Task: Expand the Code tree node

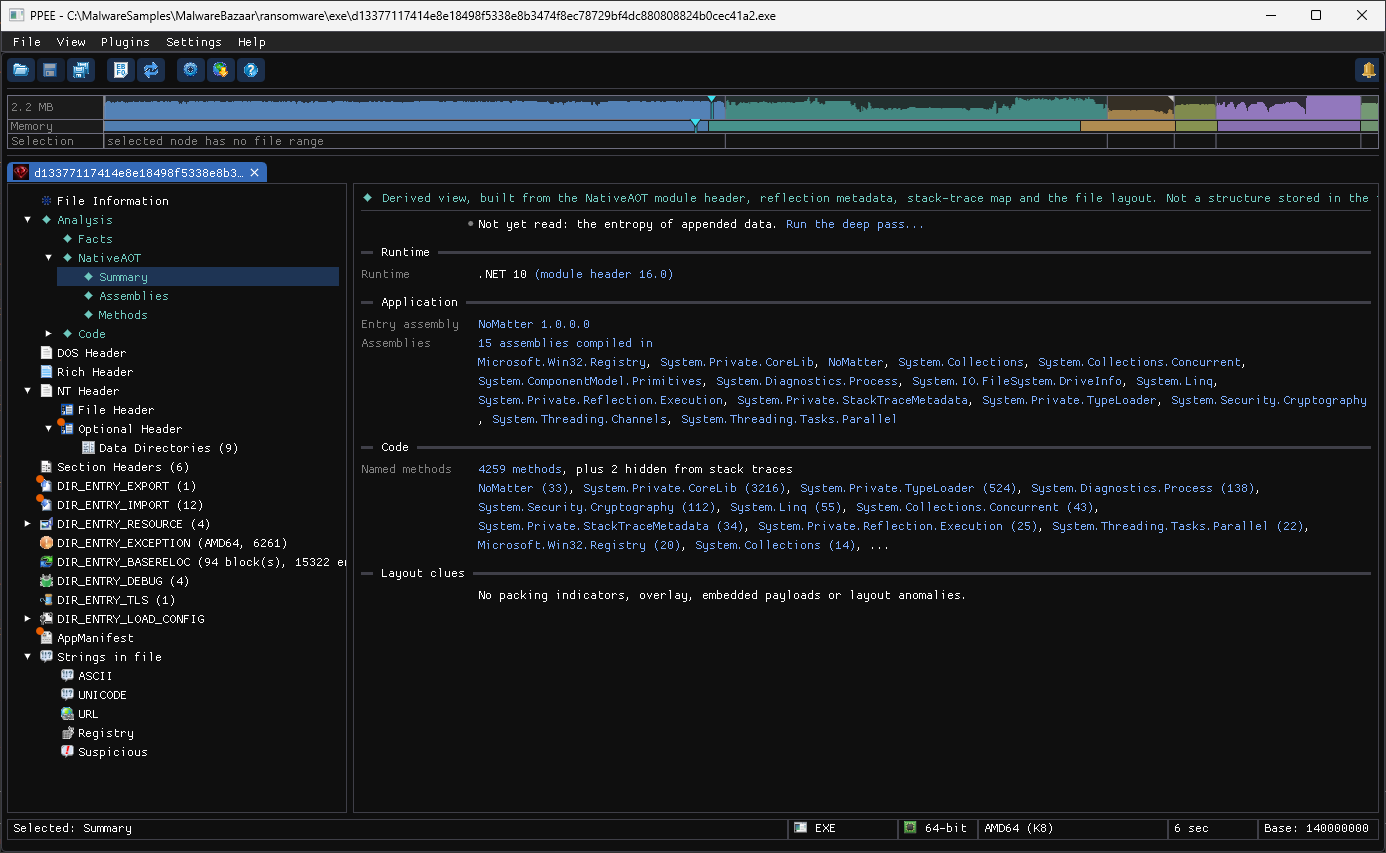Action: [49, 334]
